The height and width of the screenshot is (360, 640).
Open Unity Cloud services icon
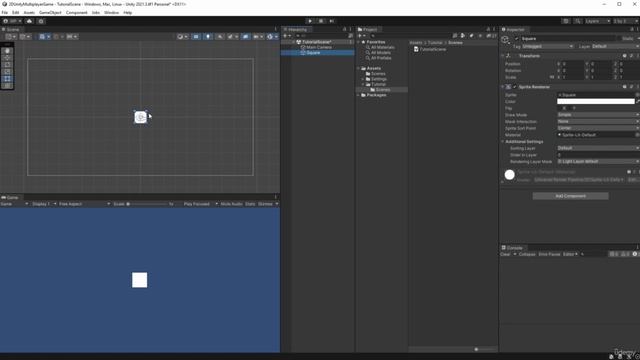pyautogui.click(x=29, y=21)
